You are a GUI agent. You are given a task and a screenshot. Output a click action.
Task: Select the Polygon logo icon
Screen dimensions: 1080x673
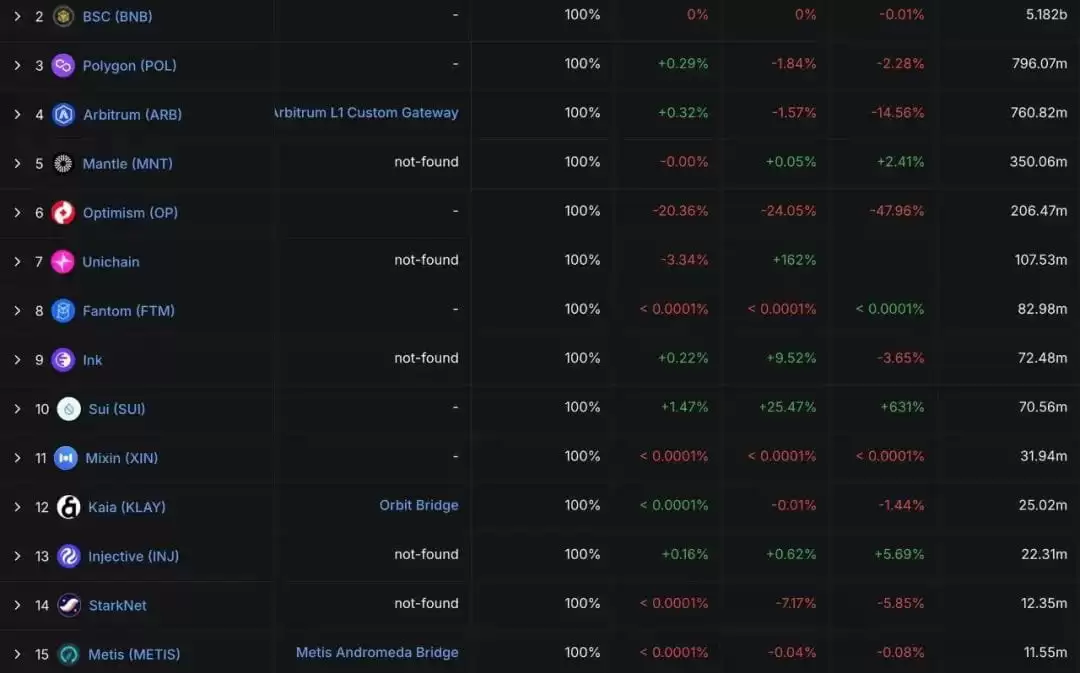tap(63, 65)
